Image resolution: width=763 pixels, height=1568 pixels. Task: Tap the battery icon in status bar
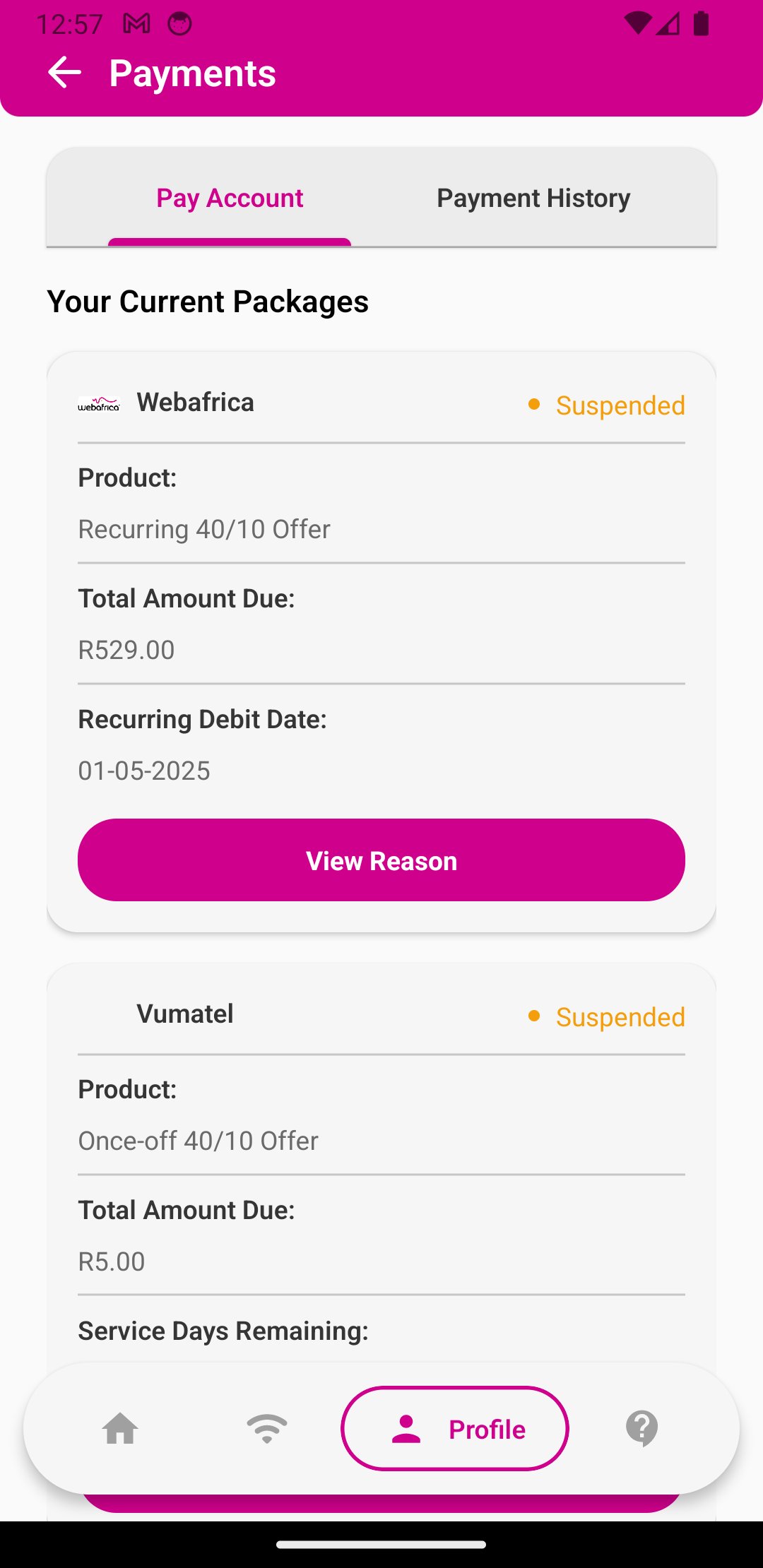(701, 24)
